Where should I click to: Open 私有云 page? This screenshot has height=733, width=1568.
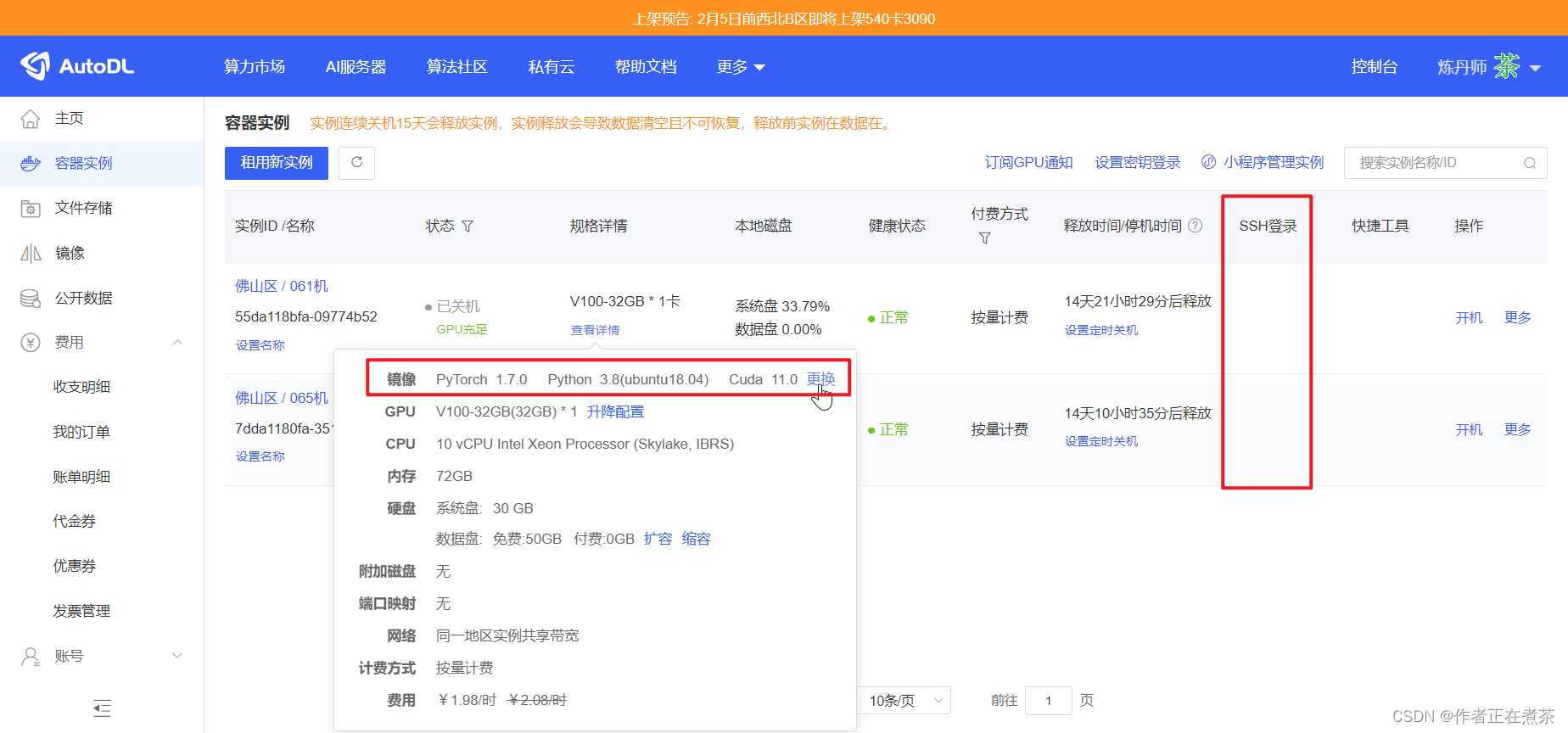[552, 67]
